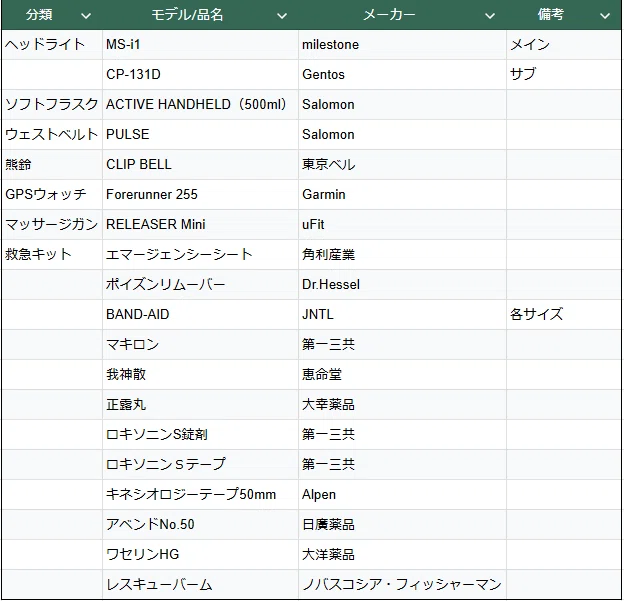Select the メーカー header label
624x601 pixels.
[389, 15]
